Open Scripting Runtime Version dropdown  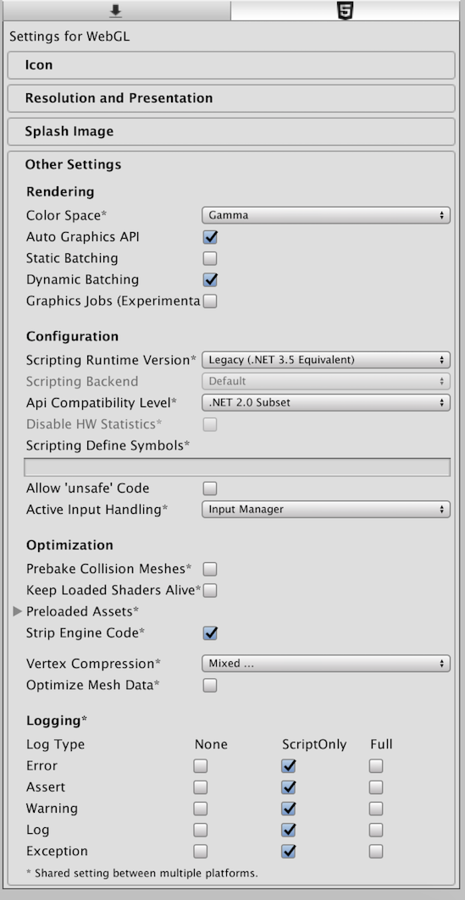click(326, 360)
